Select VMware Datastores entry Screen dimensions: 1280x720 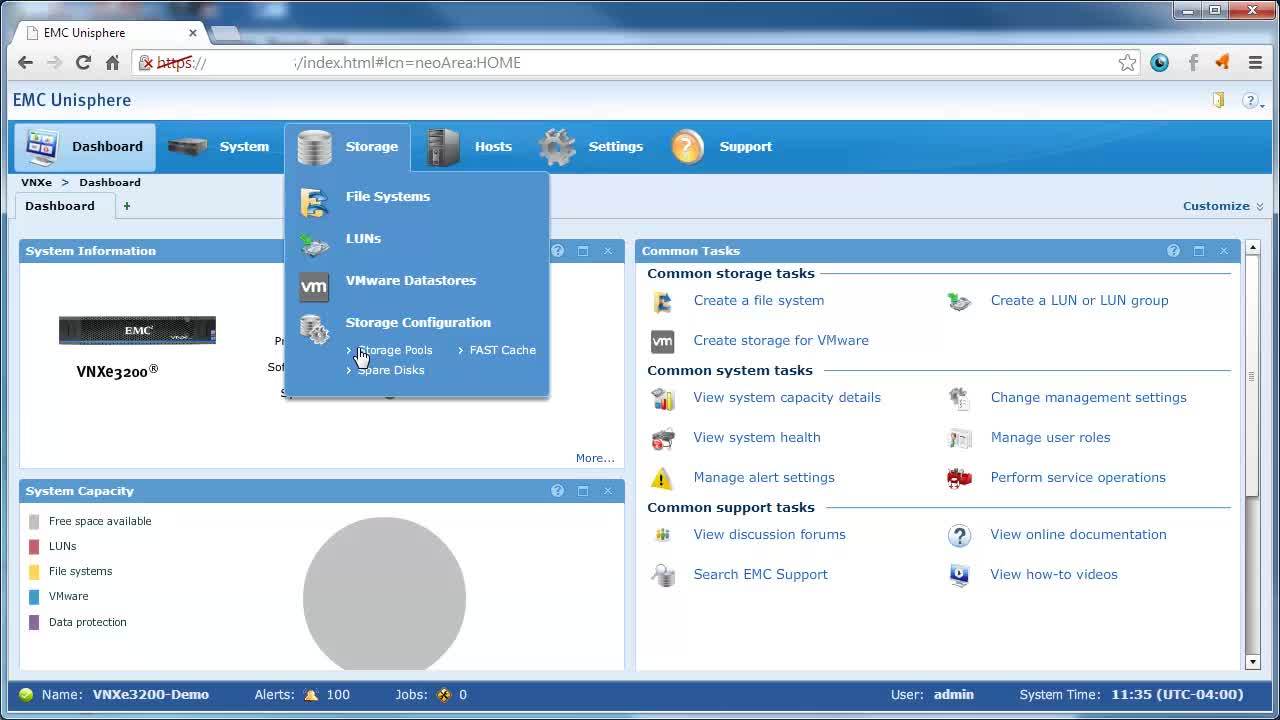(411, 280)
